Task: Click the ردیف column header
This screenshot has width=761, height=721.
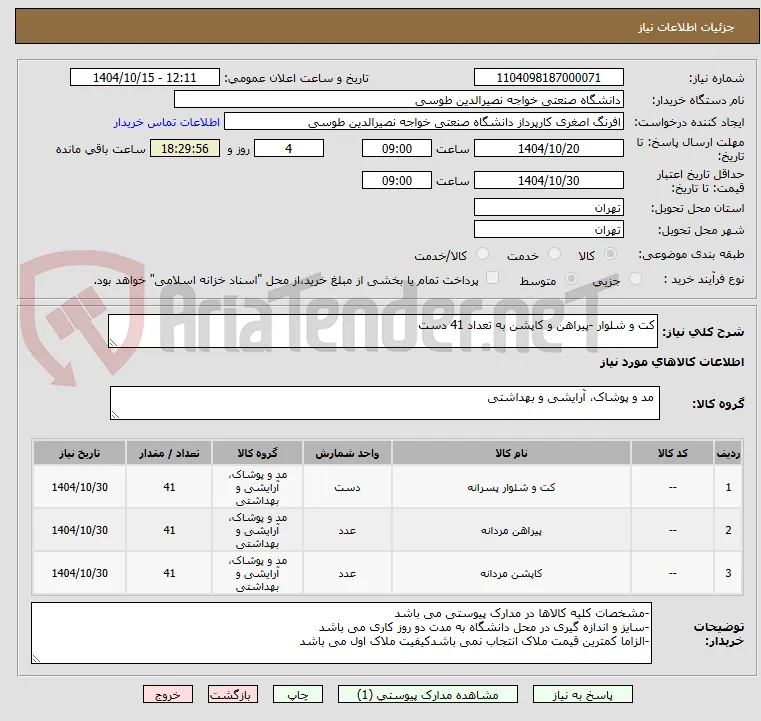Action: pyautogui.click(x=728, y=453)
